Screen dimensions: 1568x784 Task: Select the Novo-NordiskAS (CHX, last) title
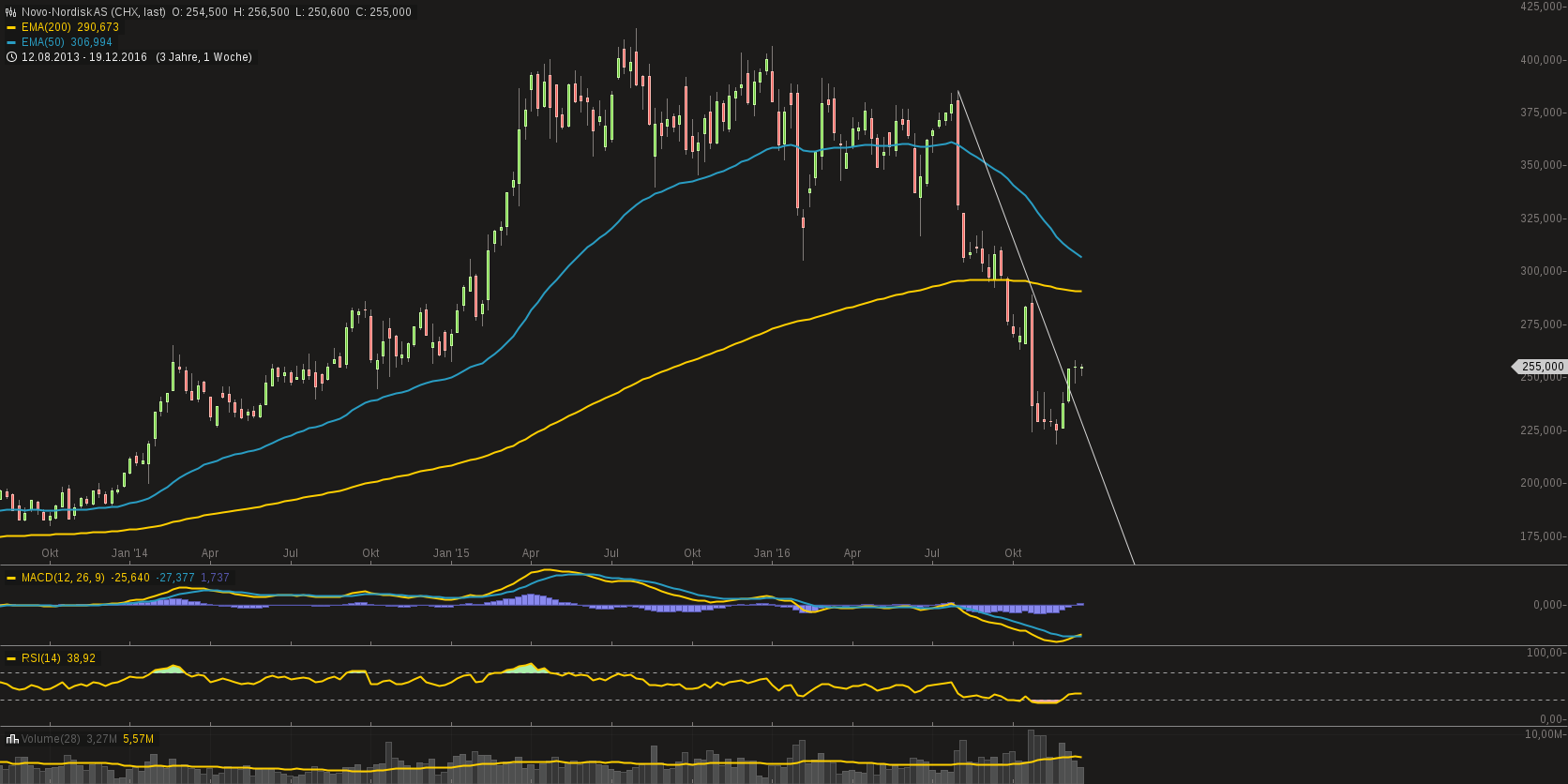tap(94, 12)
